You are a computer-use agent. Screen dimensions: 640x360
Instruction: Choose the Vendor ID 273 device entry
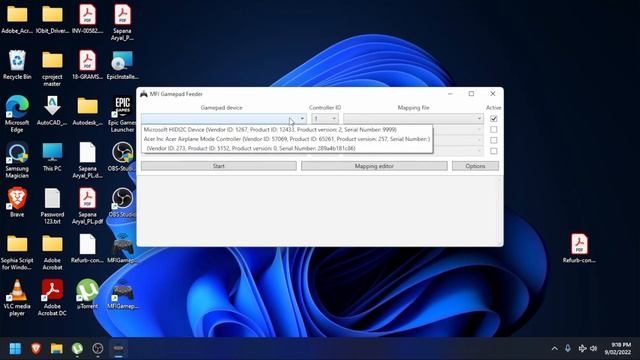click(287, 148)
